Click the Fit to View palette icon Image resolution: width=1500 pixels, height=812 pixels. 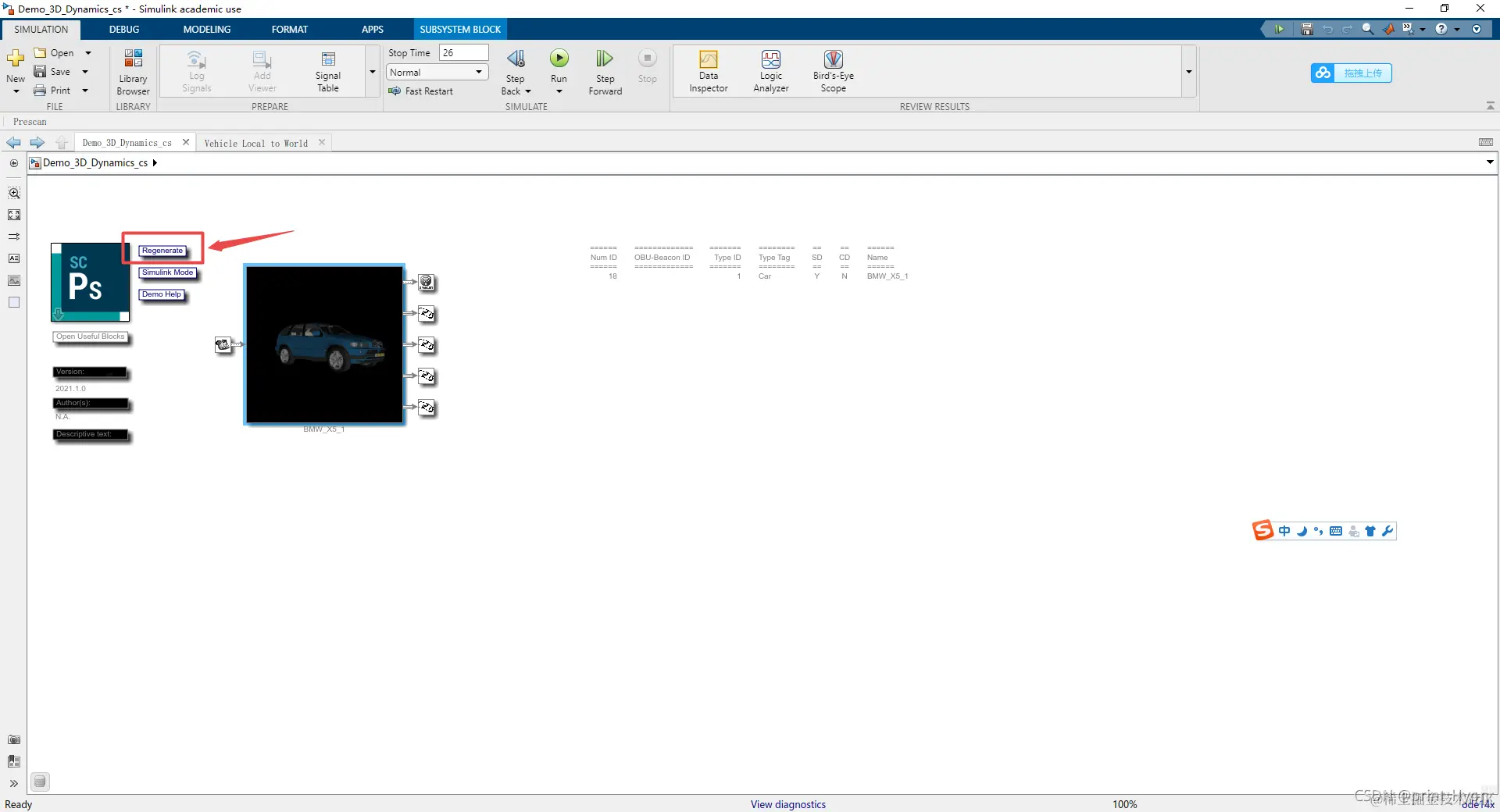pyautogui.click(x=14, y=215)
